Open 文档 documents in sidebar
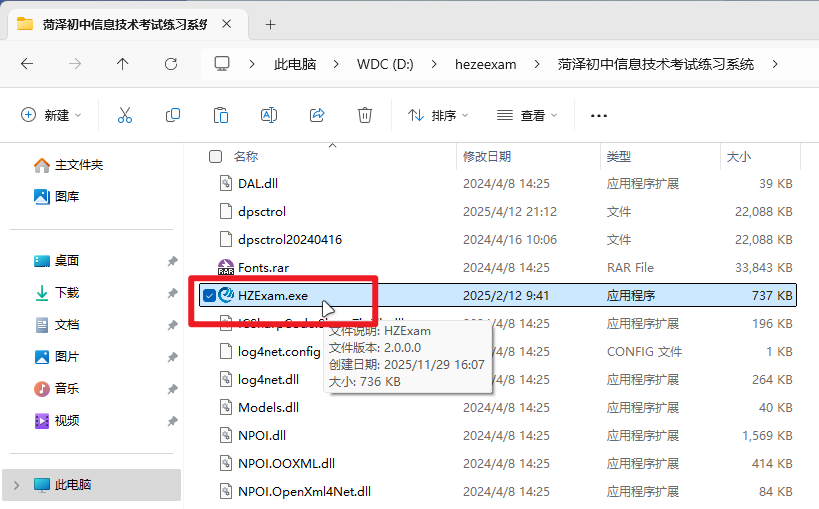 click(56, 325)
